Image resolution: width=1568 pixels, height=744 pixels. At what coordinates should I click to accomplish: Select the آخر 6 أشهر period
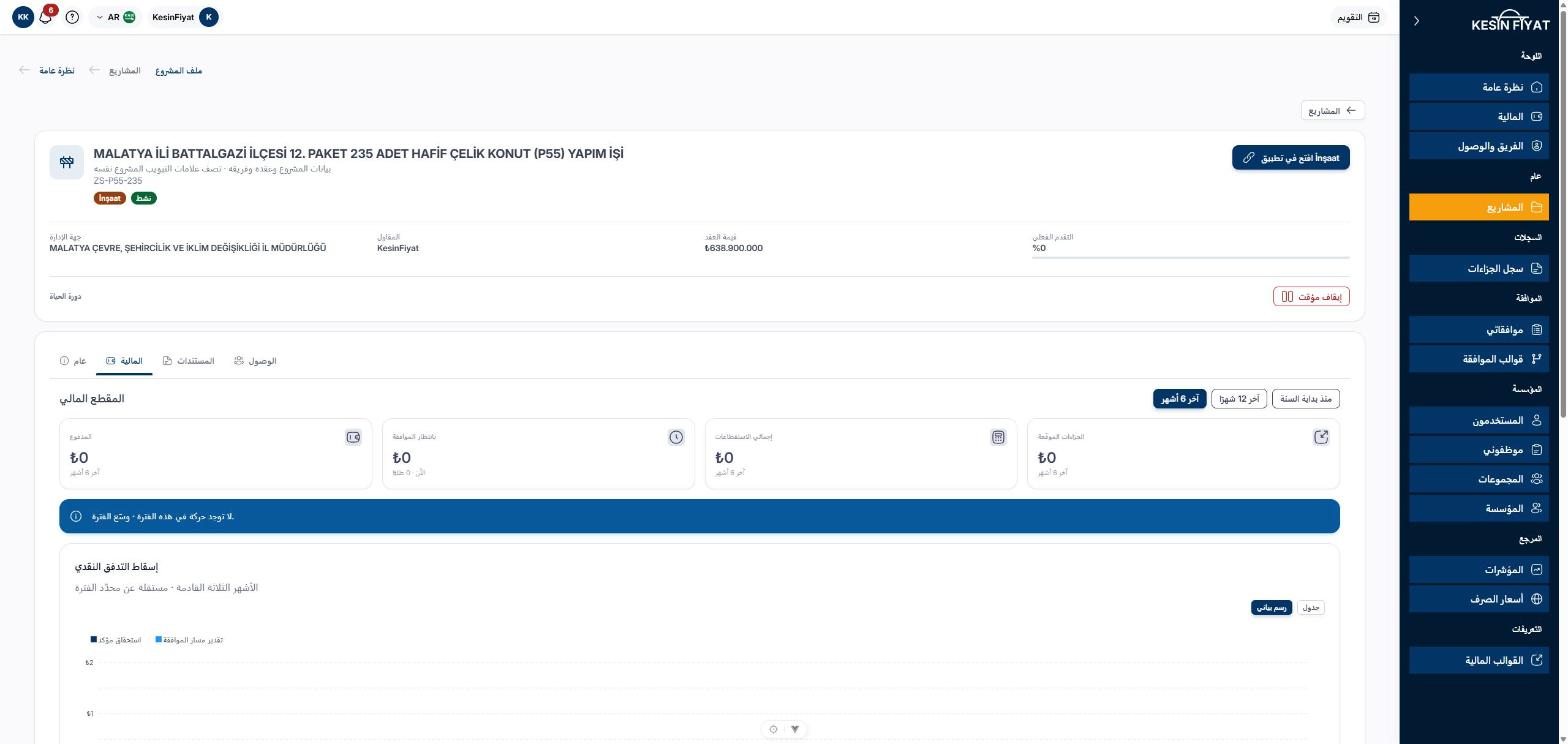pos(1180,399)
